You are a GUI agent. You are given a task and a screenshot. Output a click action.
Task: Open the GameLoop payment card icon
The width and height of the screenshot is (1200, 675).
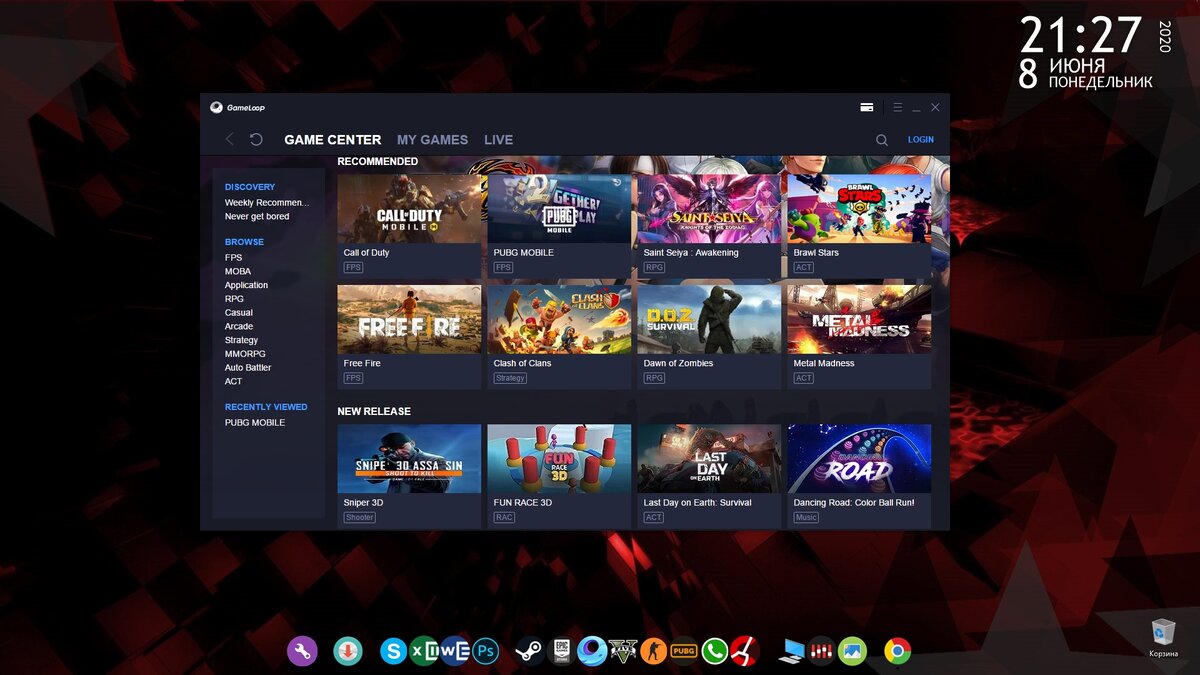click(867, 106)
